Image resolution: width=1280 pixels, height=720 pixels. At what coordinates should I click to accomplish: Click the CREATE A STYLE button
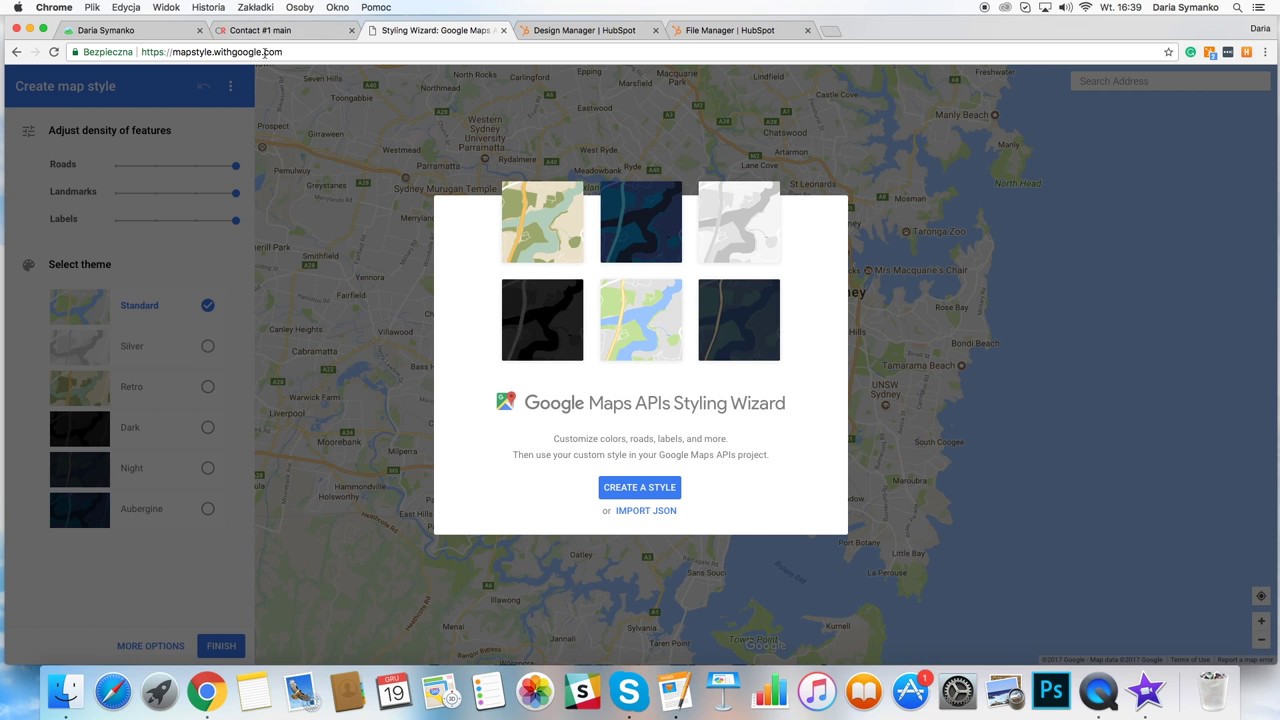coord(640,487)
